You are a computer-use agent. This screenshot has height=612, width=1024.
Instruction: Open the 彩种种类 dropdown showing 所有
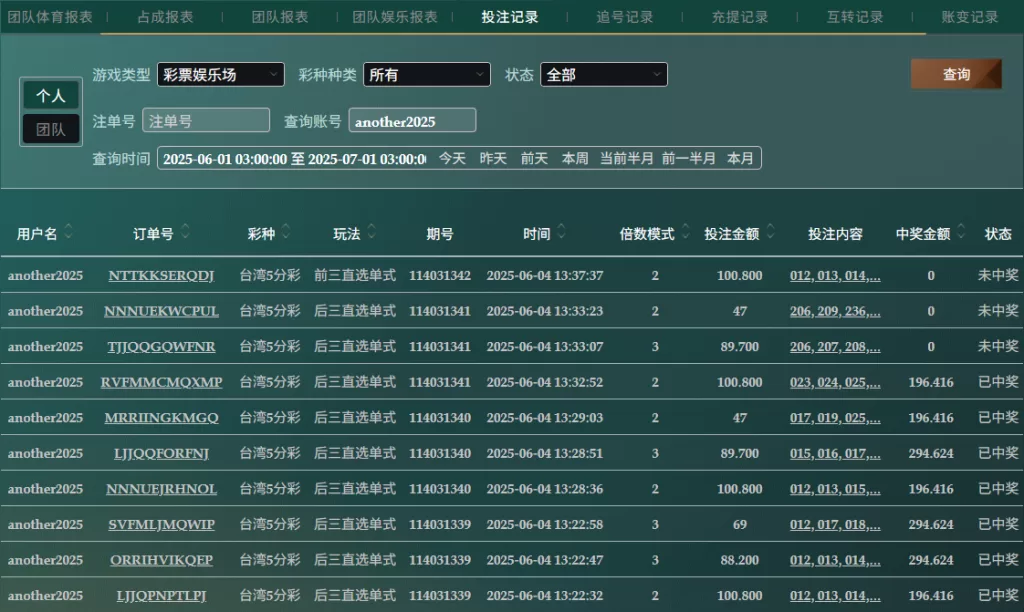point(426,74)
